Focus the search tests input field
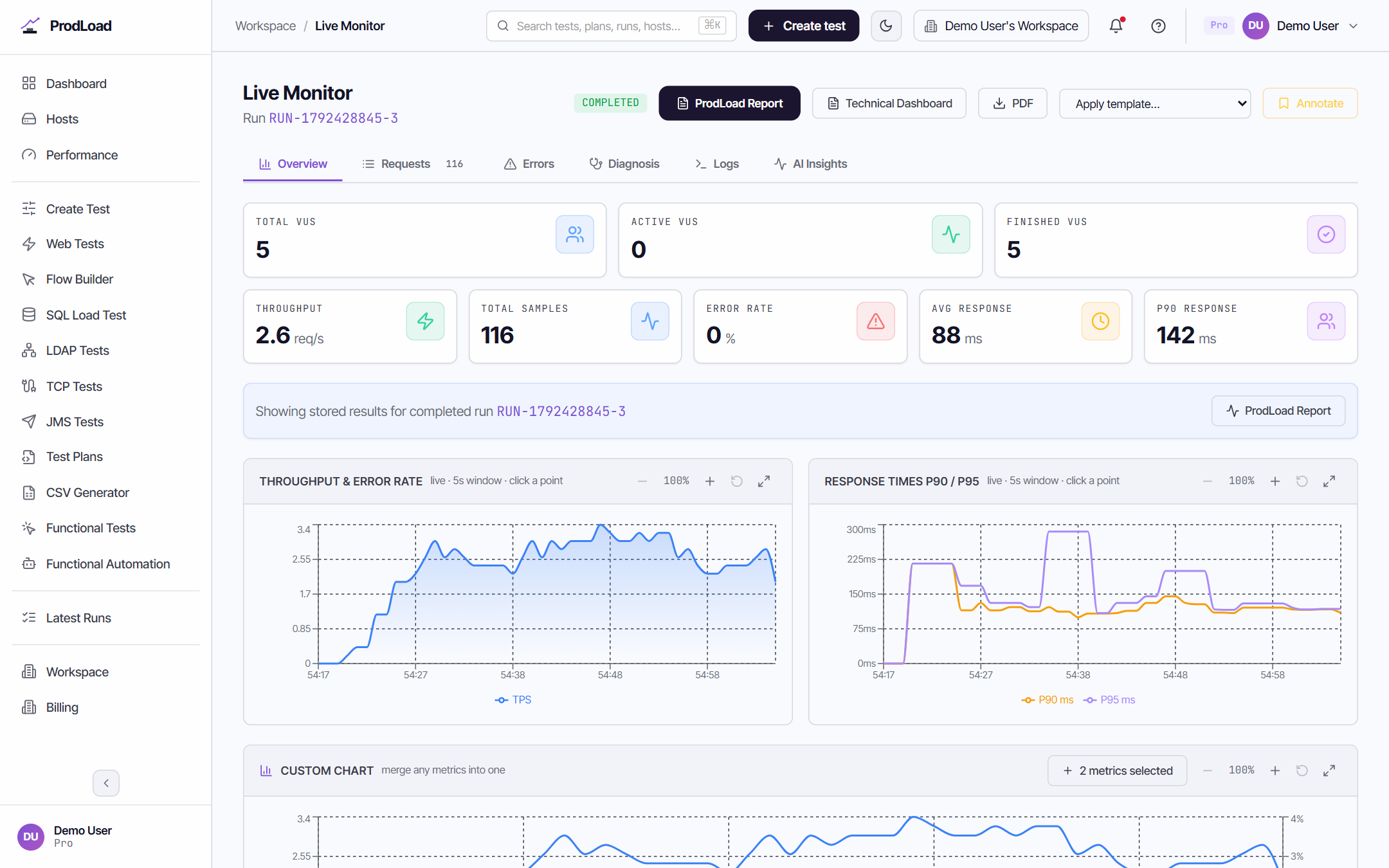This screenshot has height=868, width=1389. pos(611,26)
